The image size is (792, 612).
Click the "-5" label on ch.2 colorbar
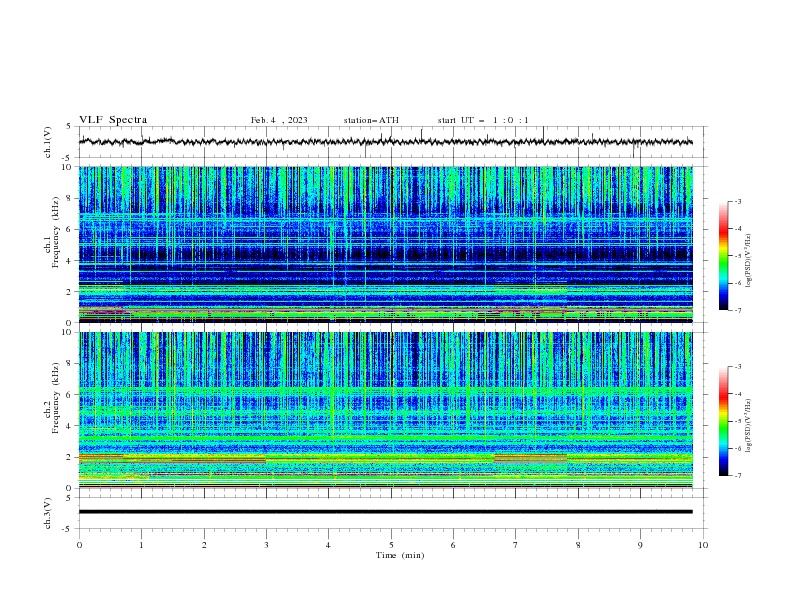click(737, 421)
